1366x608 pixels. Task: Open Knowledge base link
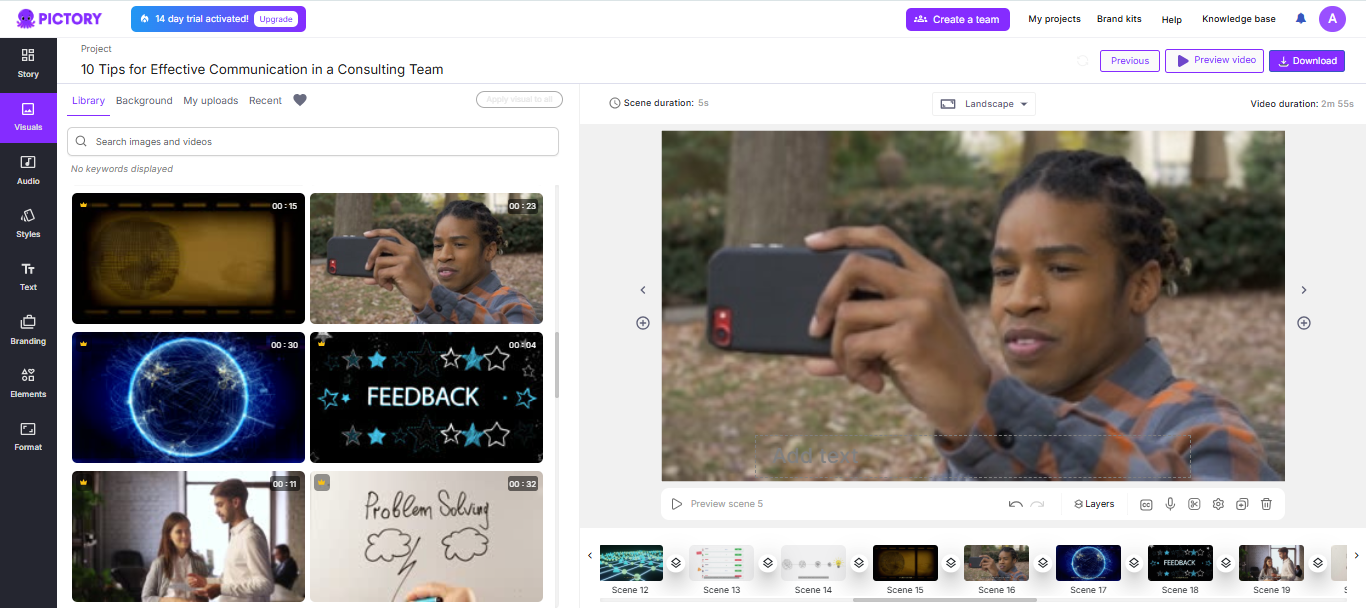[1239, 19]
